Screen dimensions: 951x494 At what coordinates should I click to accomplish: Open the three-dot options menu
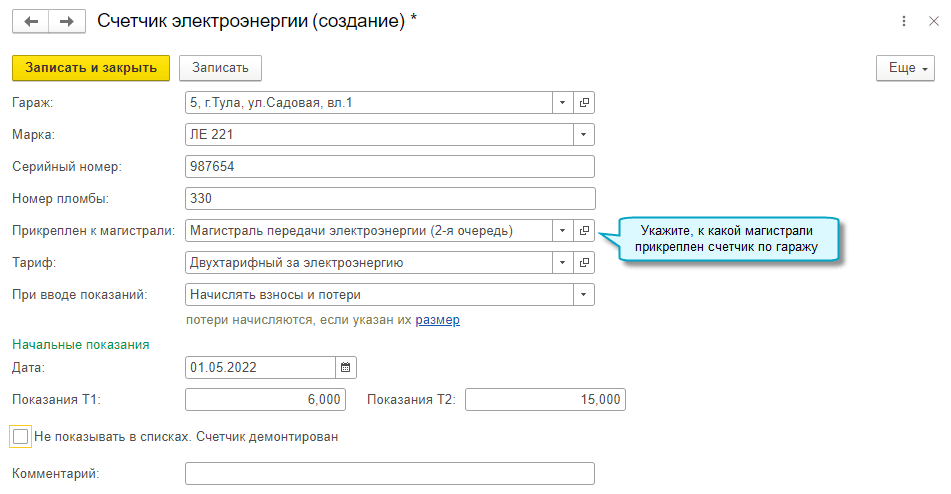[x=904, y=21]
